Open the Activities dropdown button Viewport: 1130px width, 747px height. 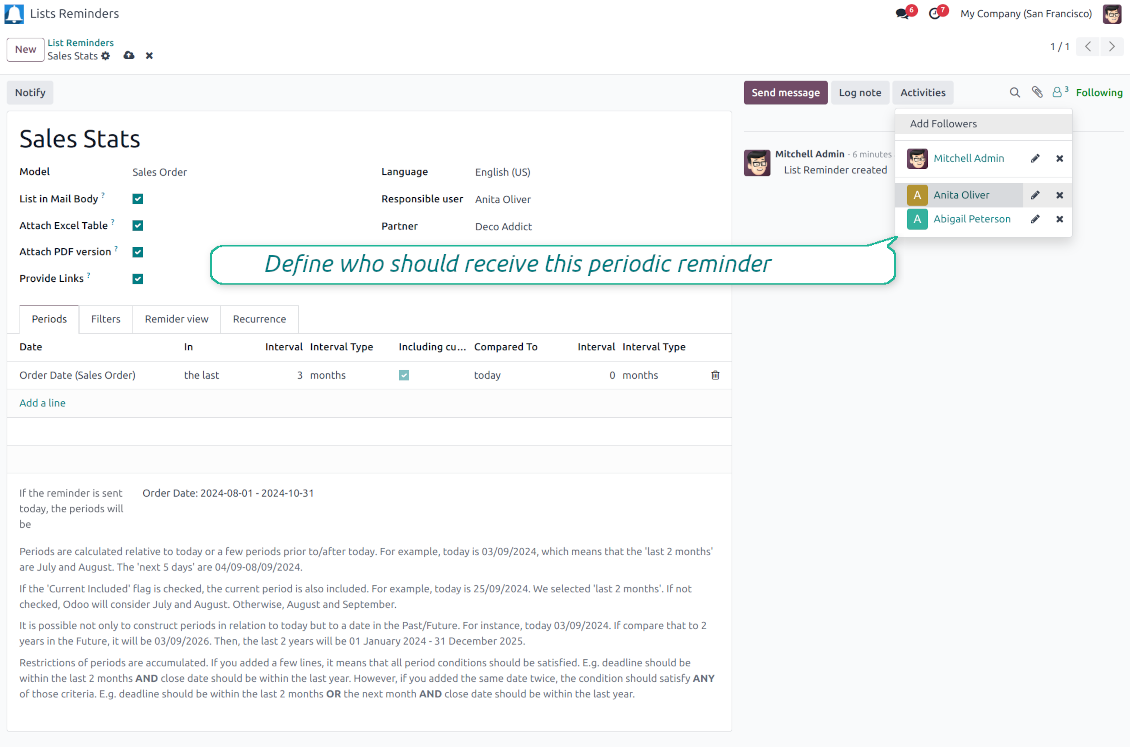point(922,93)
